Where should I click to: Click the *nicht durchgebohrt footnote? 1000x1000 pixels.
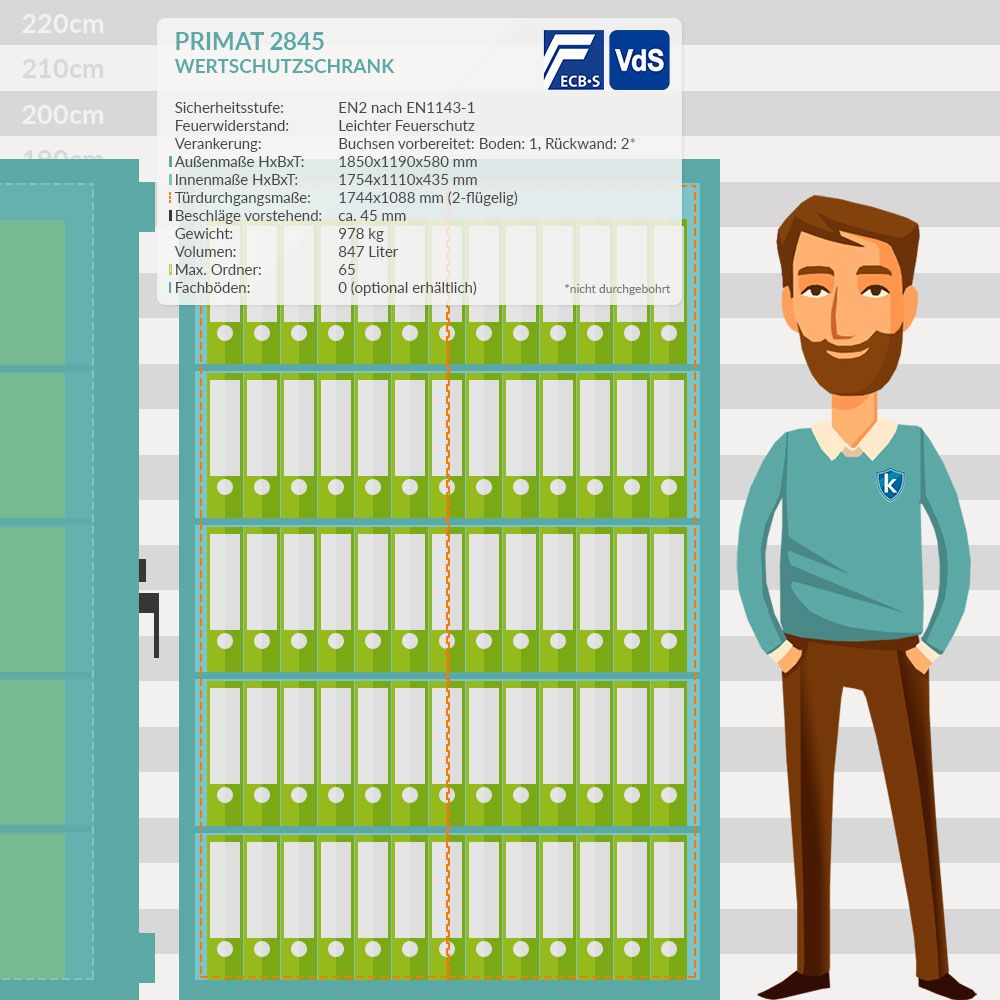tap(616, 289)
